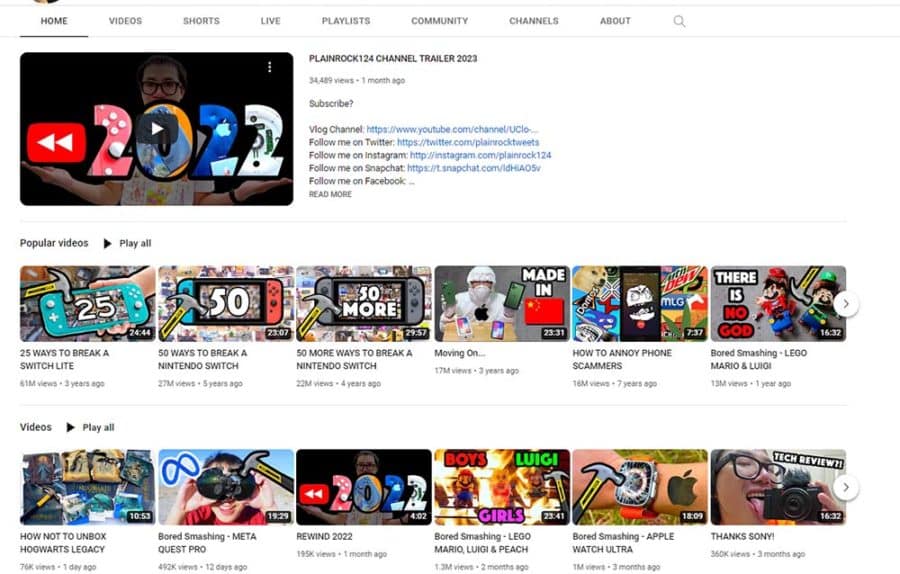Click the Popular videos Play all label
This screenshot has width=900, height=574.
[x=135, y=243]
